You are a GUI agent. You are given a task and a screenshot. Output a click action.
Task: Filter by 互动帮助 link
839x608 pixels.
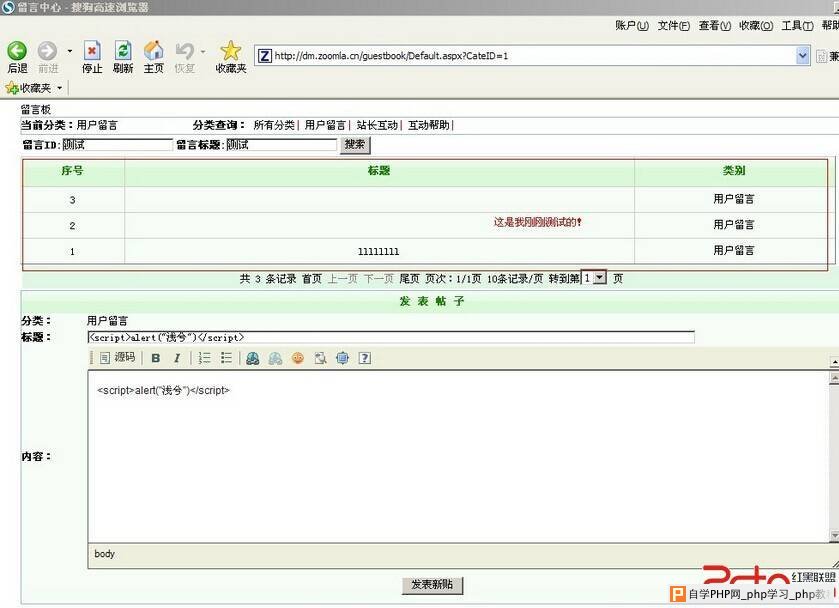429,125
